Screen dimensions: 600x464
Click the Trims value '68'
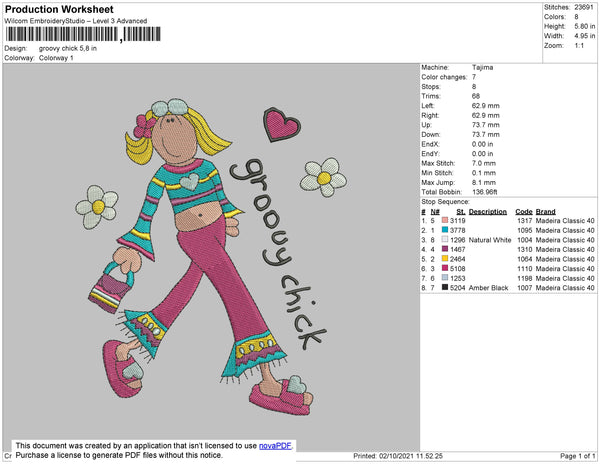click(x=476, y=96)
